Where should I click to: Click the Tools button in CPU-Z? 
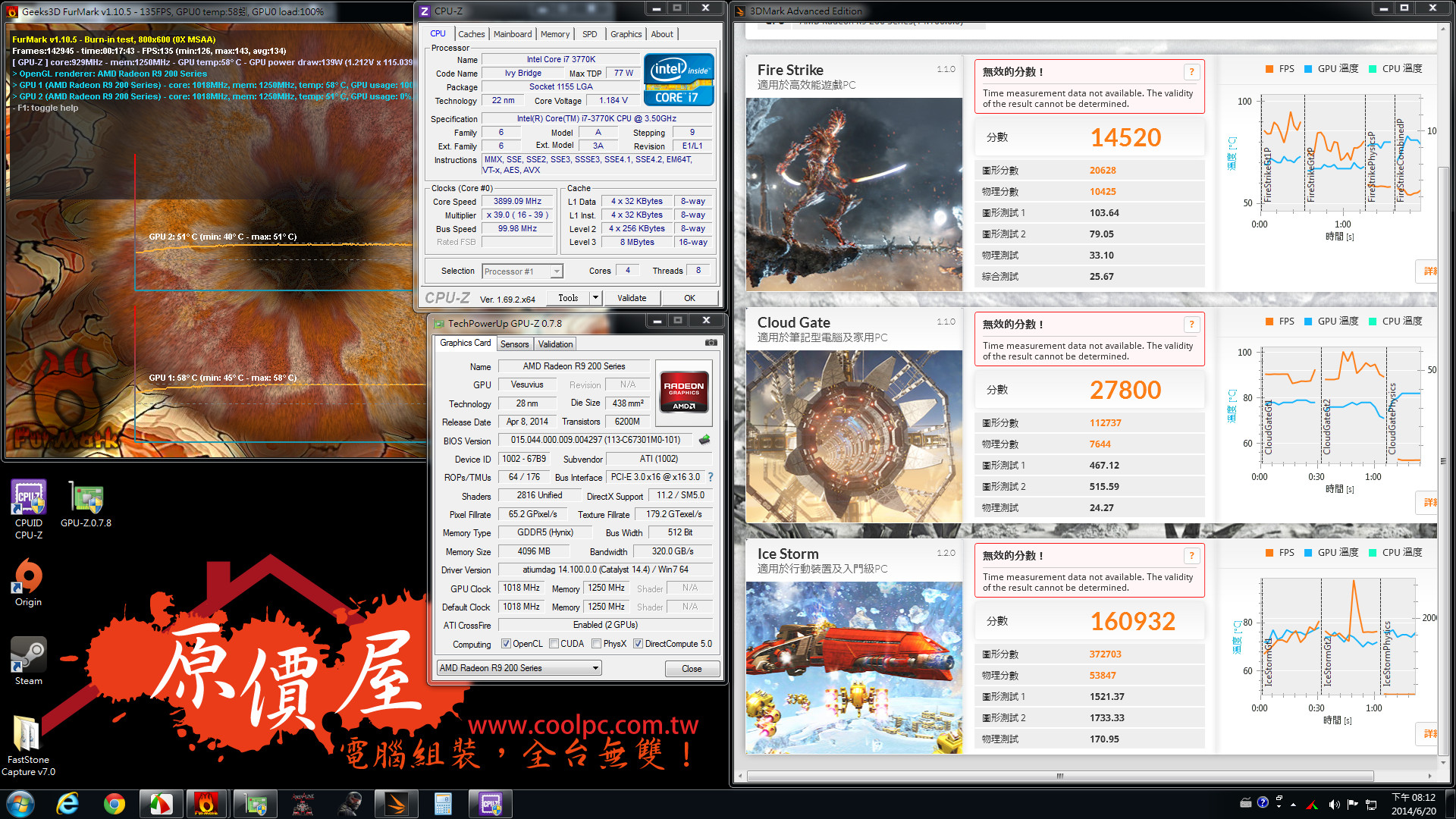568,298
